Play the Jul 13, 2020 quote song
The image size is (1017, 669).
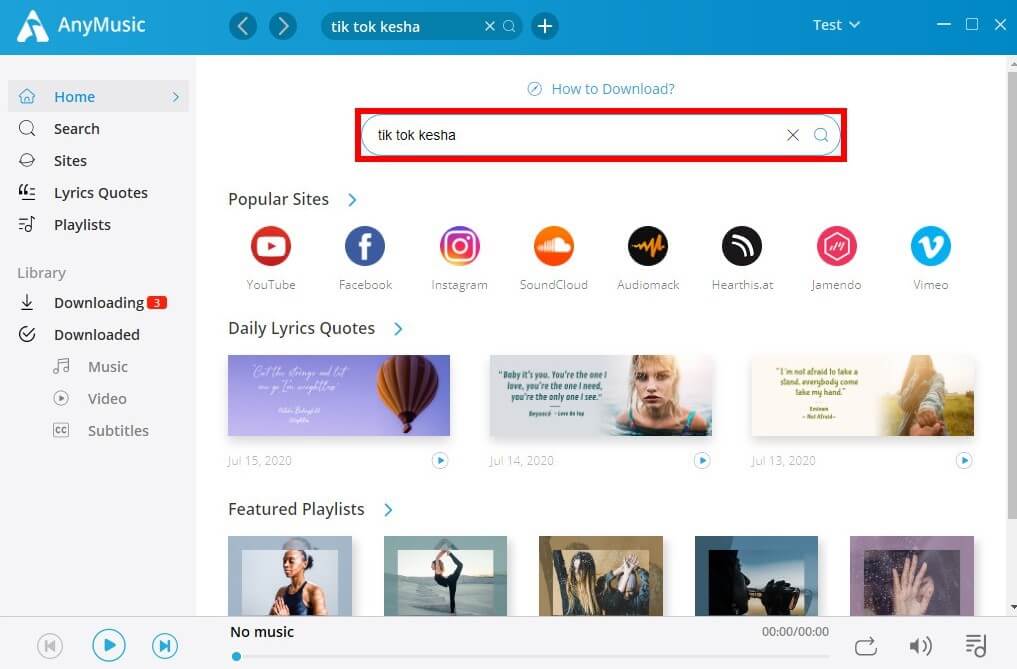(x=964, y=461)
